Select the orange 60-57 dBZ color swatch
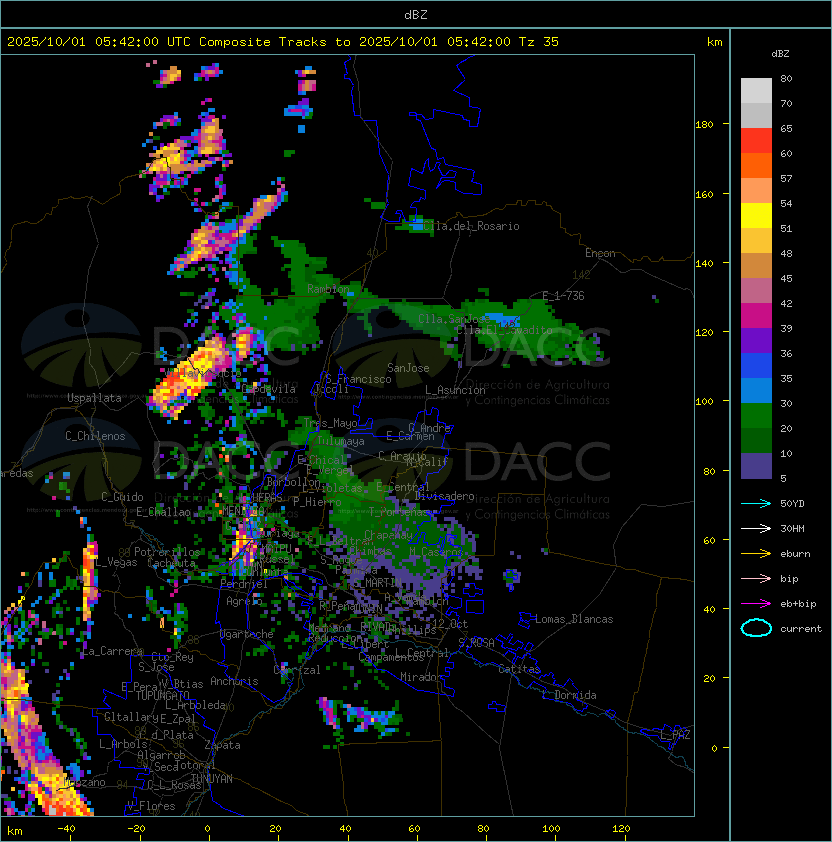The image size is (832, 842). click(x=756, y=165)
